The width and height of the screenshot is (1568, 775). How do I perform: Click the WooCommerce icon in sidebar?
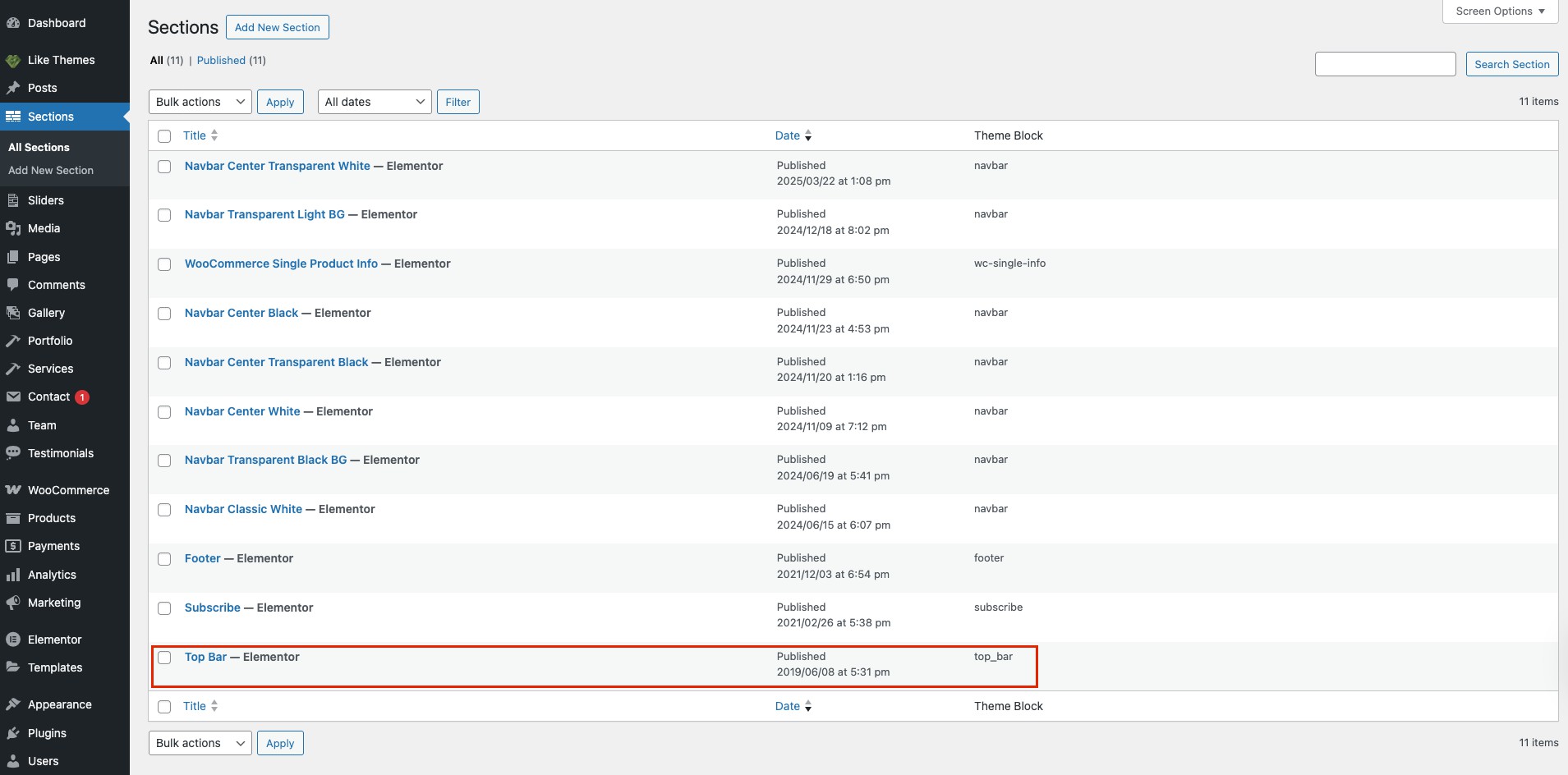click(x=13, y=490)
